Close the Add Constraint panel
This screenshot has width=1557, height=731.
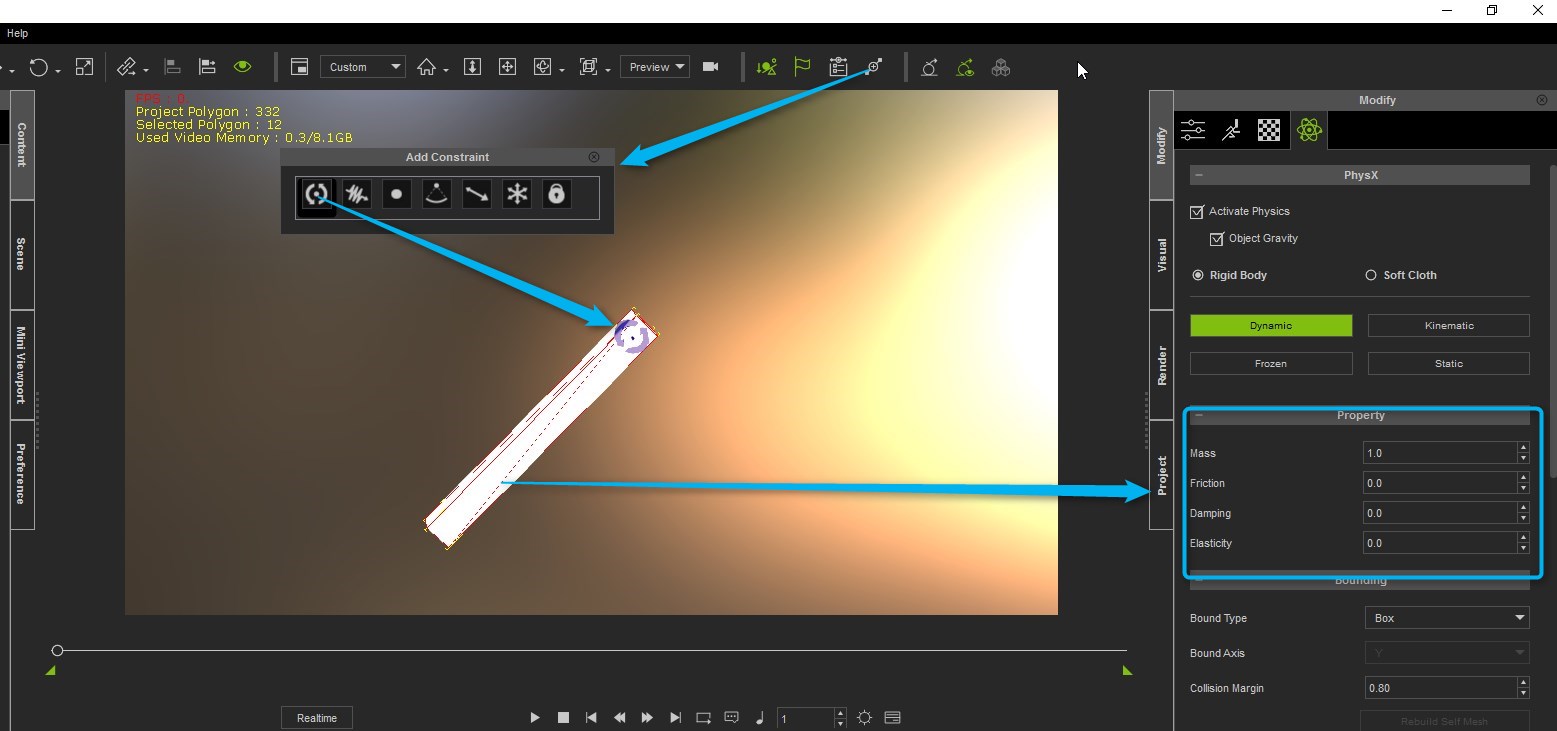click(x=594, y=157)
